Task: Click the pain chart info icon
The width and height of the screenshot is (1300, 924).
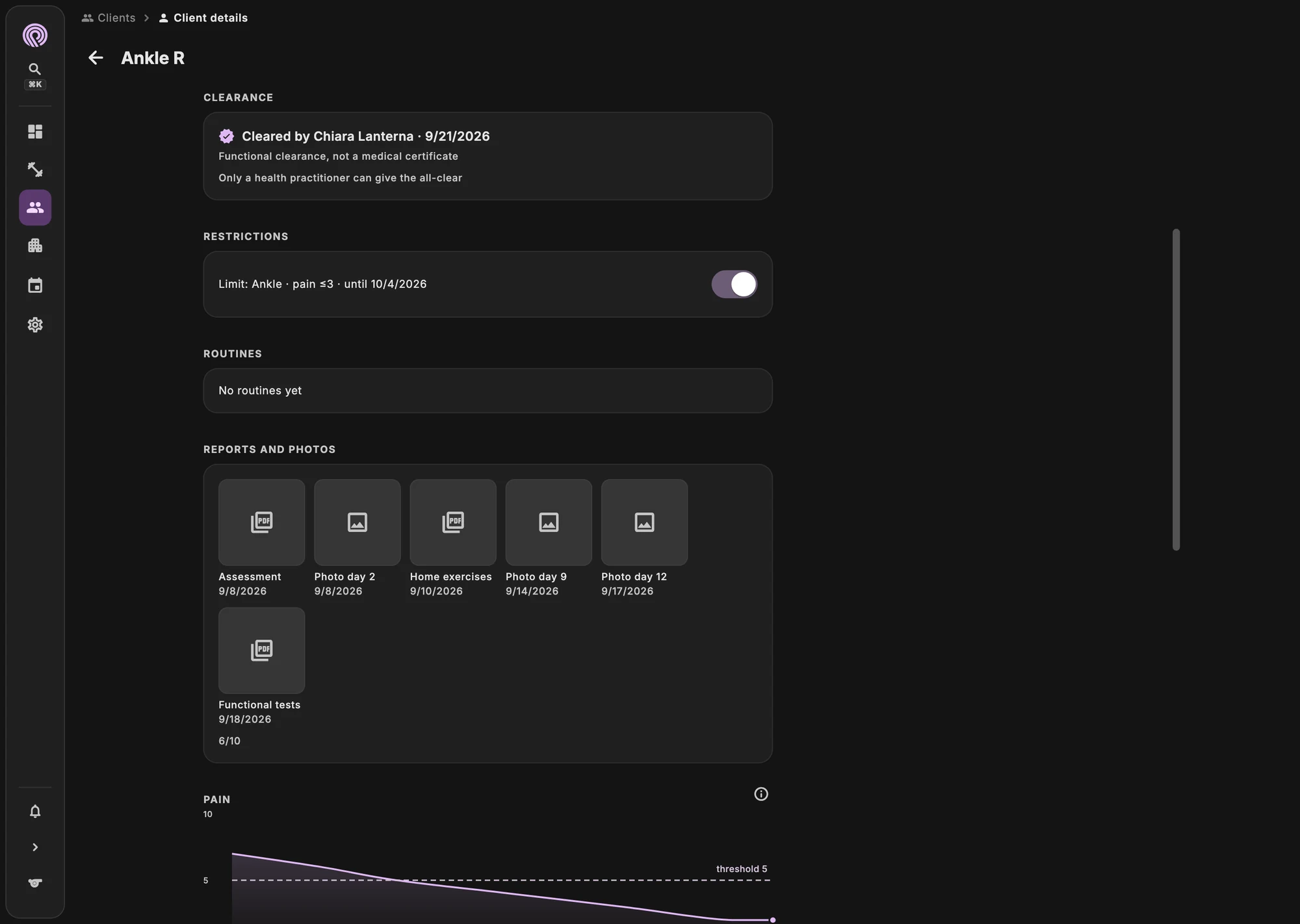Action: coord(761,794)
